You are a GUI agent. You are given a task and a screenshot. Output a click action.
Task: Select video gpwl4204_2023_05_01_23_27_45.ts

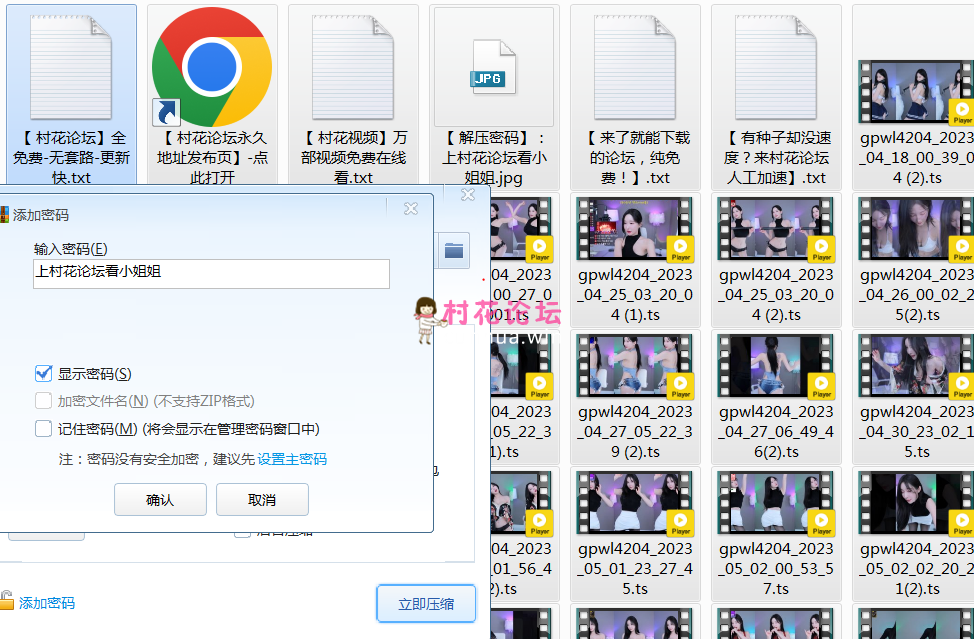(635, 503)
